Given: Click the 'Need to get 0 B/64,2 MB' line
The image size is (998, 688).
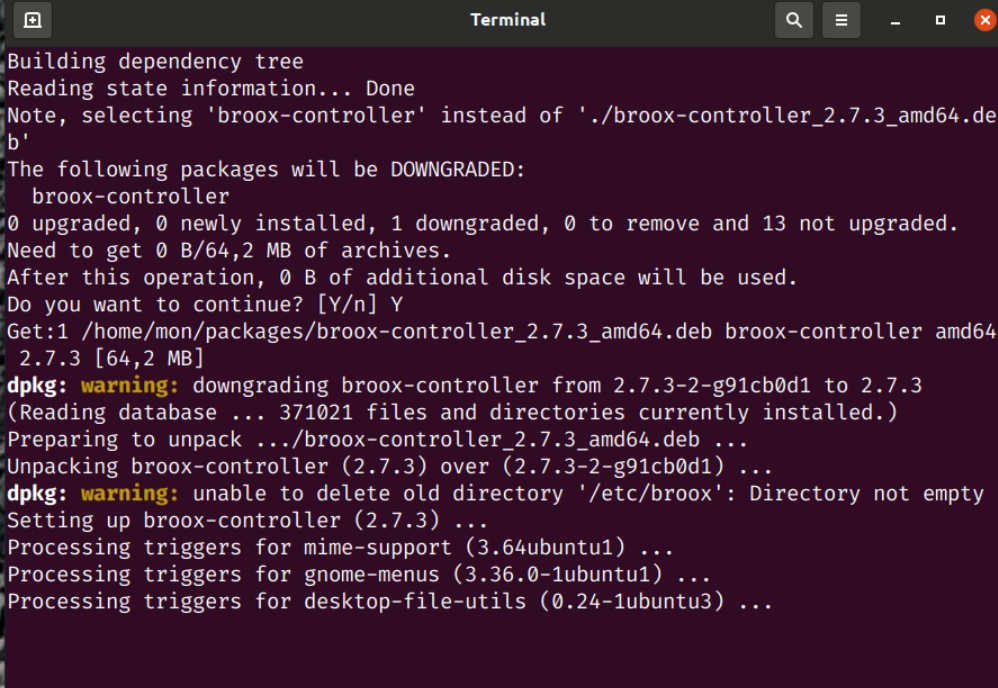Looking at the screenshot, I should pyautogui.click(x=228, y=251).
